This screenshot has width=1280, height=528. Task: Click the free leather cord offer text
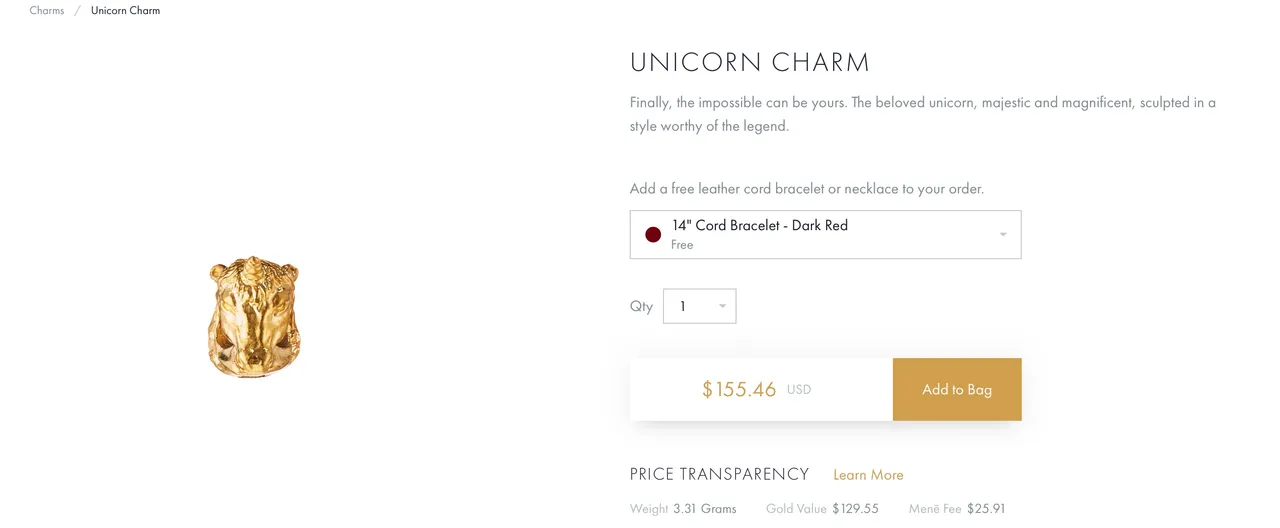tap(807, 188)
